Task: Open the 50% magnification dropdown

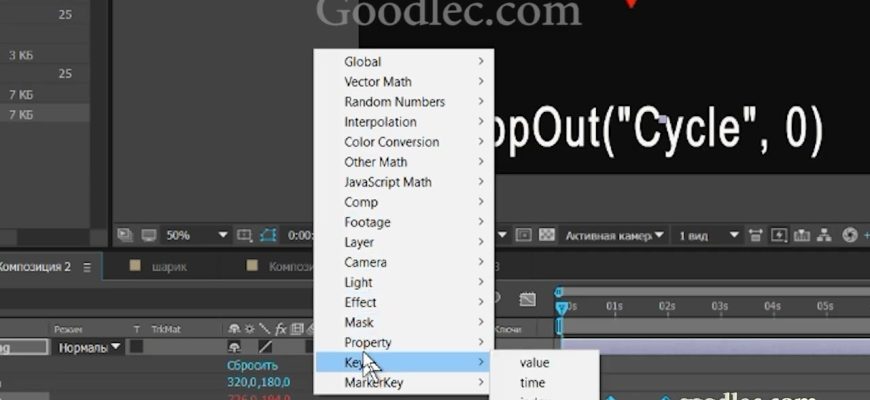Action: tap(197, 235)
